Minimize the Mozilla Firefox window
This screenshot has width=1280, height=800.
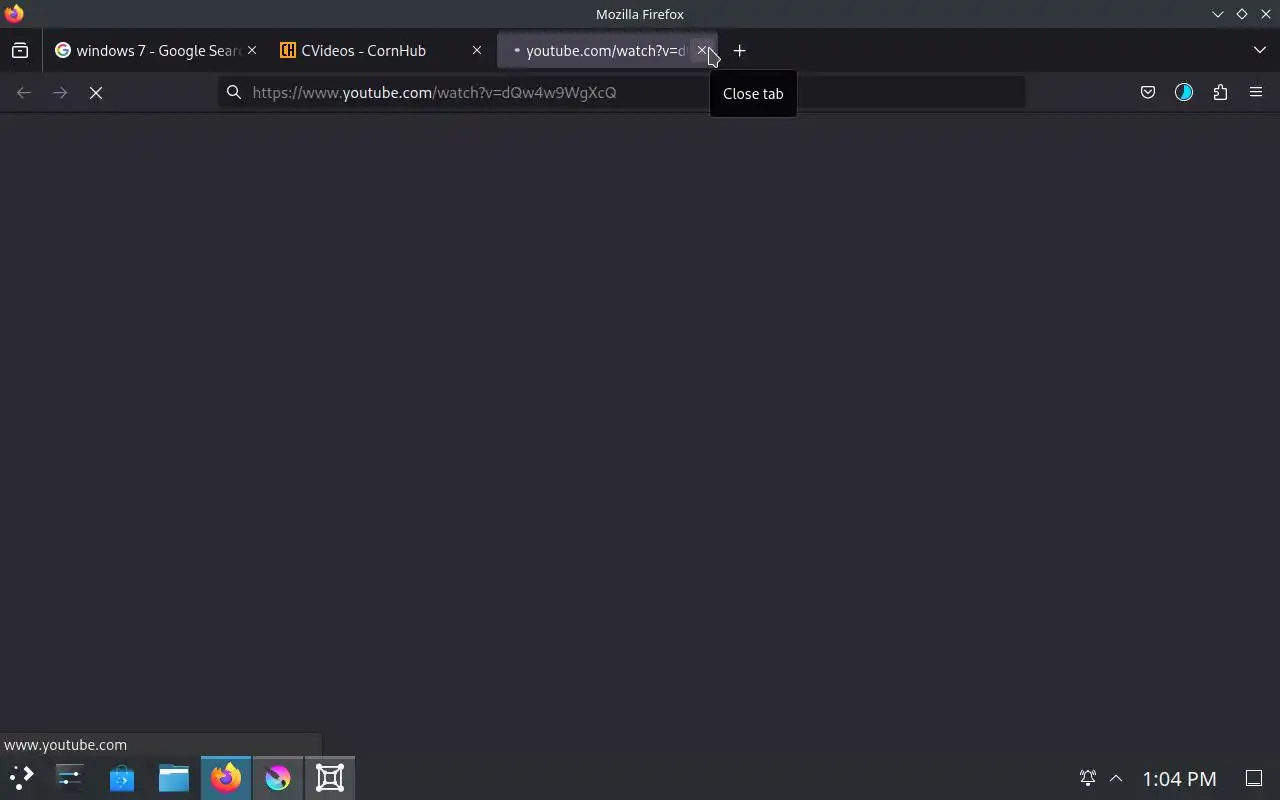coord(1218,14)
